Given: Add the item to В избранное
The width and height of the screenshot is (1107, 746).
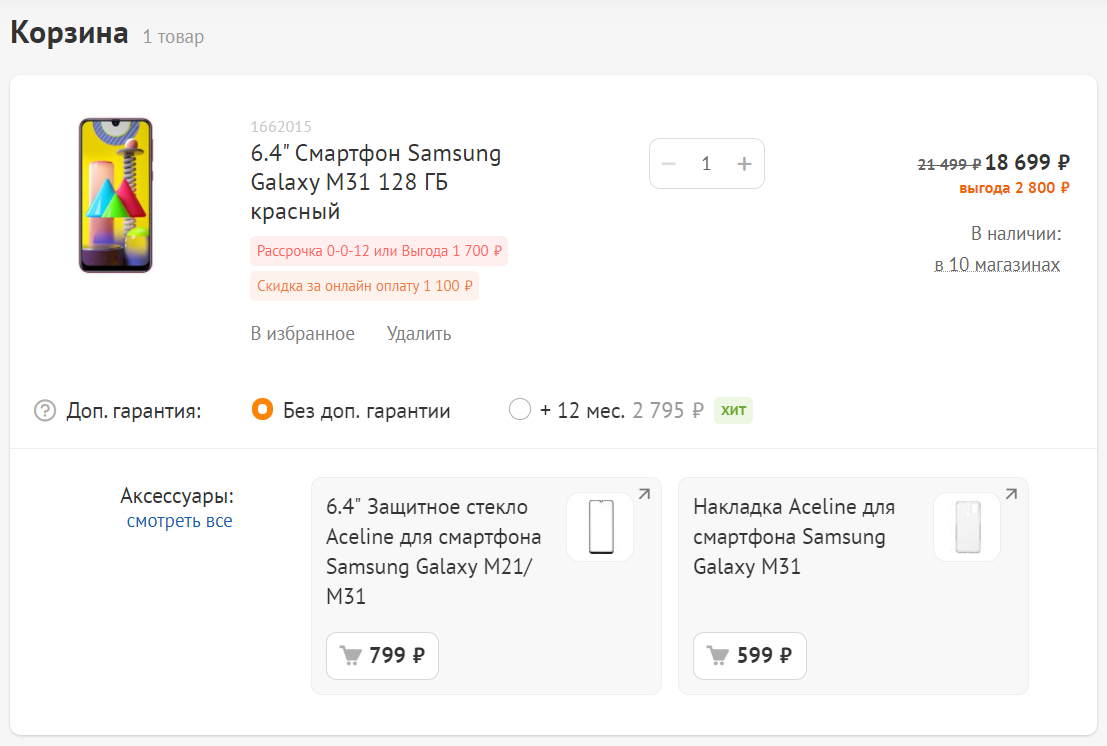Looking at the screenshot, I should click(302, 334).
